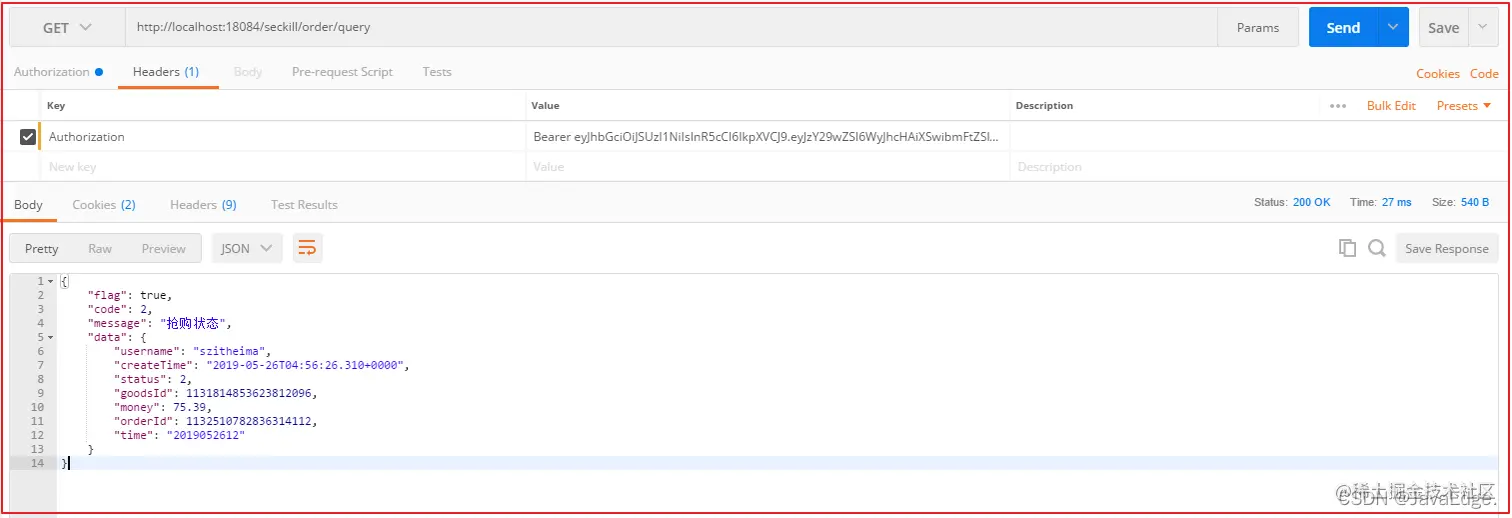Collapse the "data" object at line 5
This screenshot has width=1512, height=518.
[50, 338]
